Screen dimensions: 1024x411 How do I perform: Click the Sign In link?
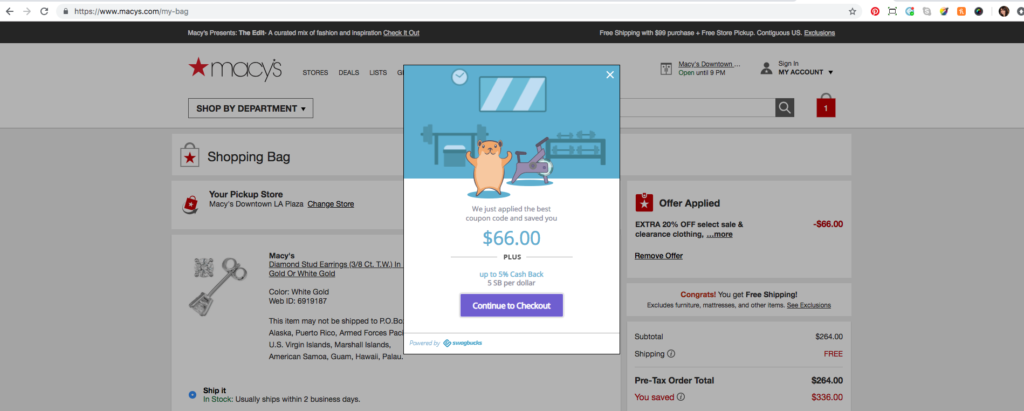pos(788,63)
